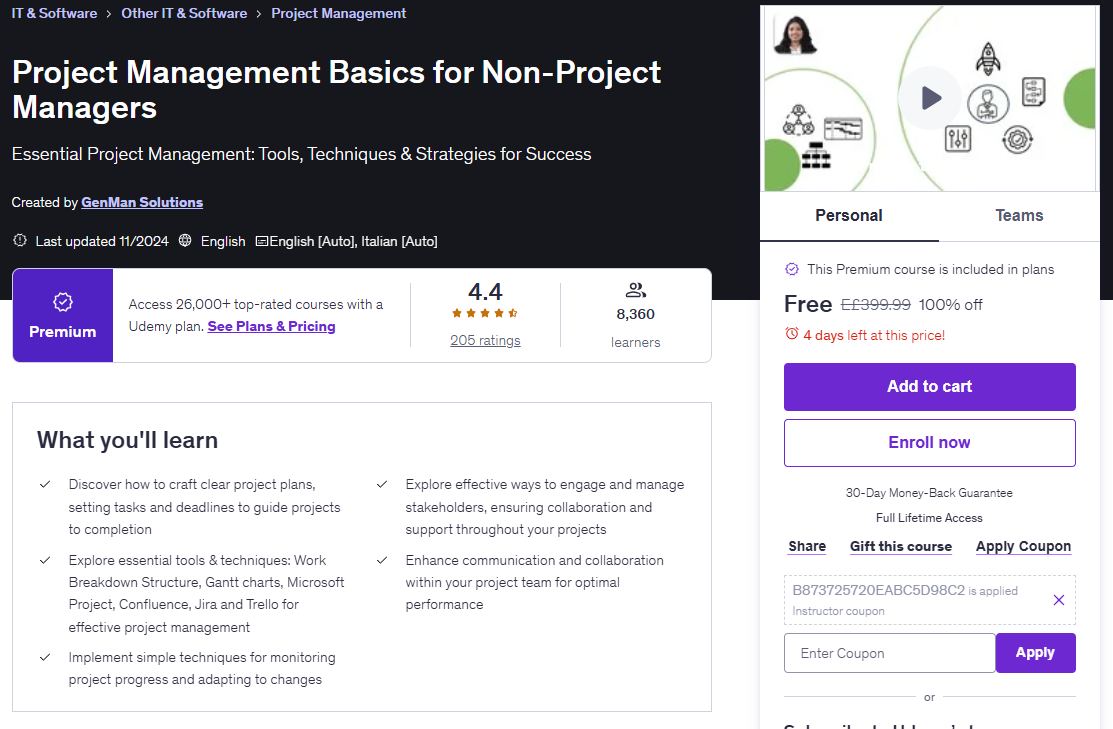The width and height of the screenshot is (1113, 729).
Task: Click the last updated badge icon
Action: click(20, 241)
